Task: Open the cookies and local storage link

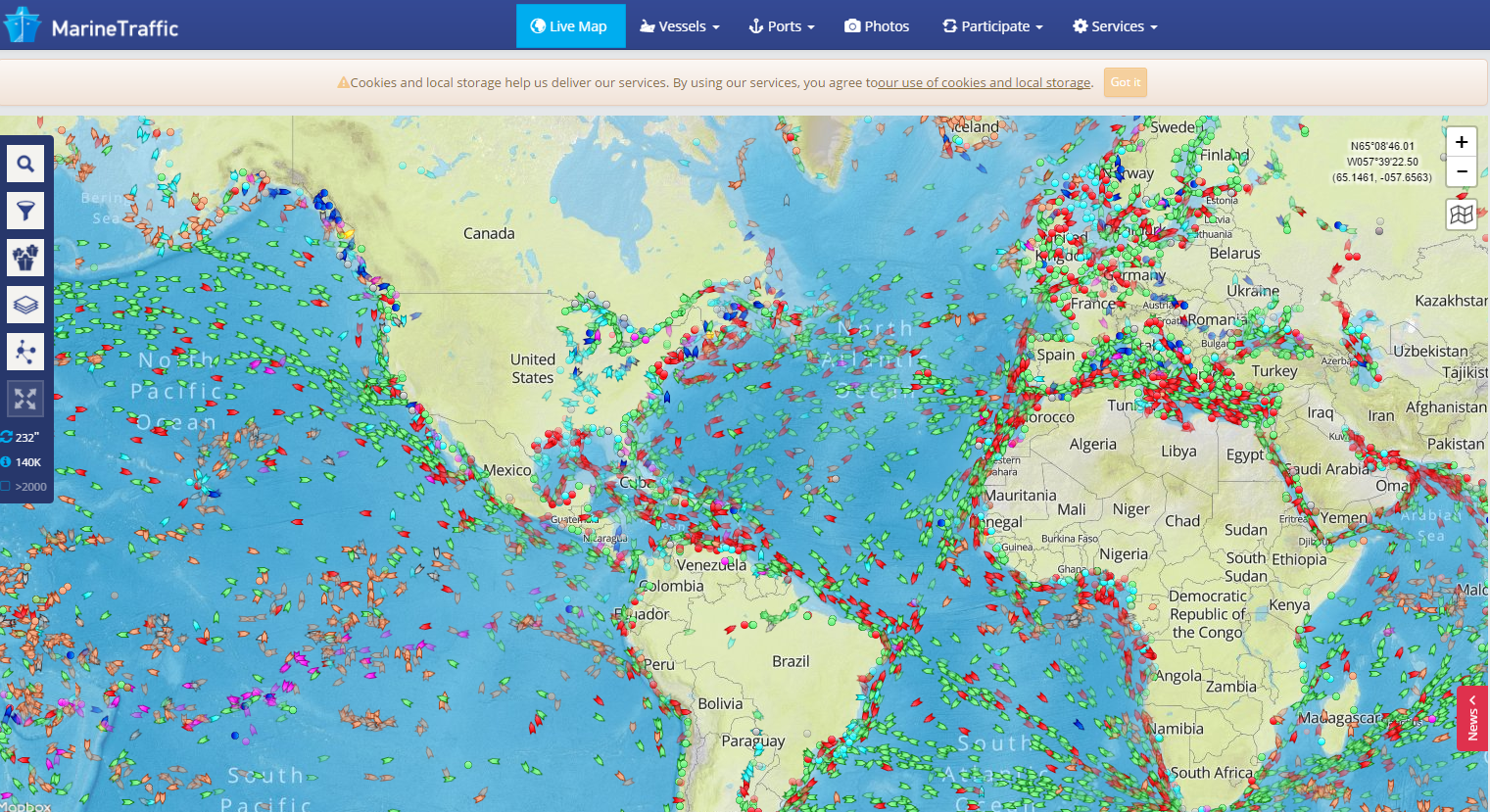Action: pyautogui.click(x=984, y=82)
